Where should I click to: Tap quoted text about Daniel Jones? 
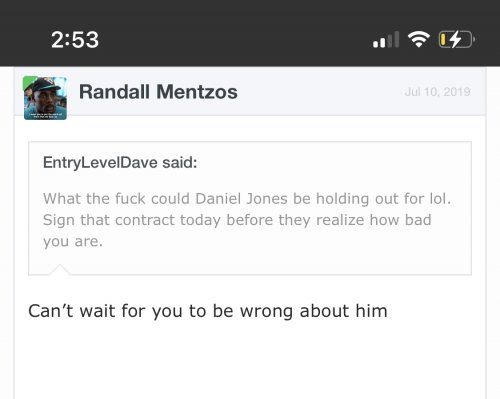click(247, 220)
